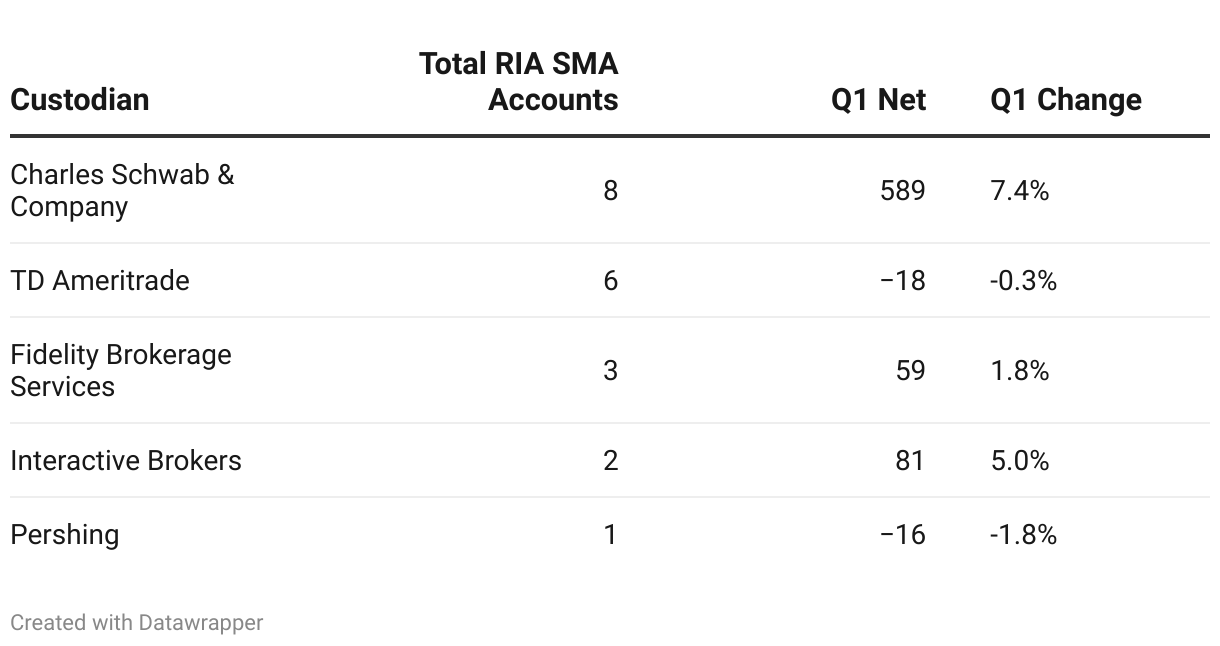1220x646 pixels.
Task: Click the Interactive Brokers custodian cell
Action: click(x=126, y=460)
